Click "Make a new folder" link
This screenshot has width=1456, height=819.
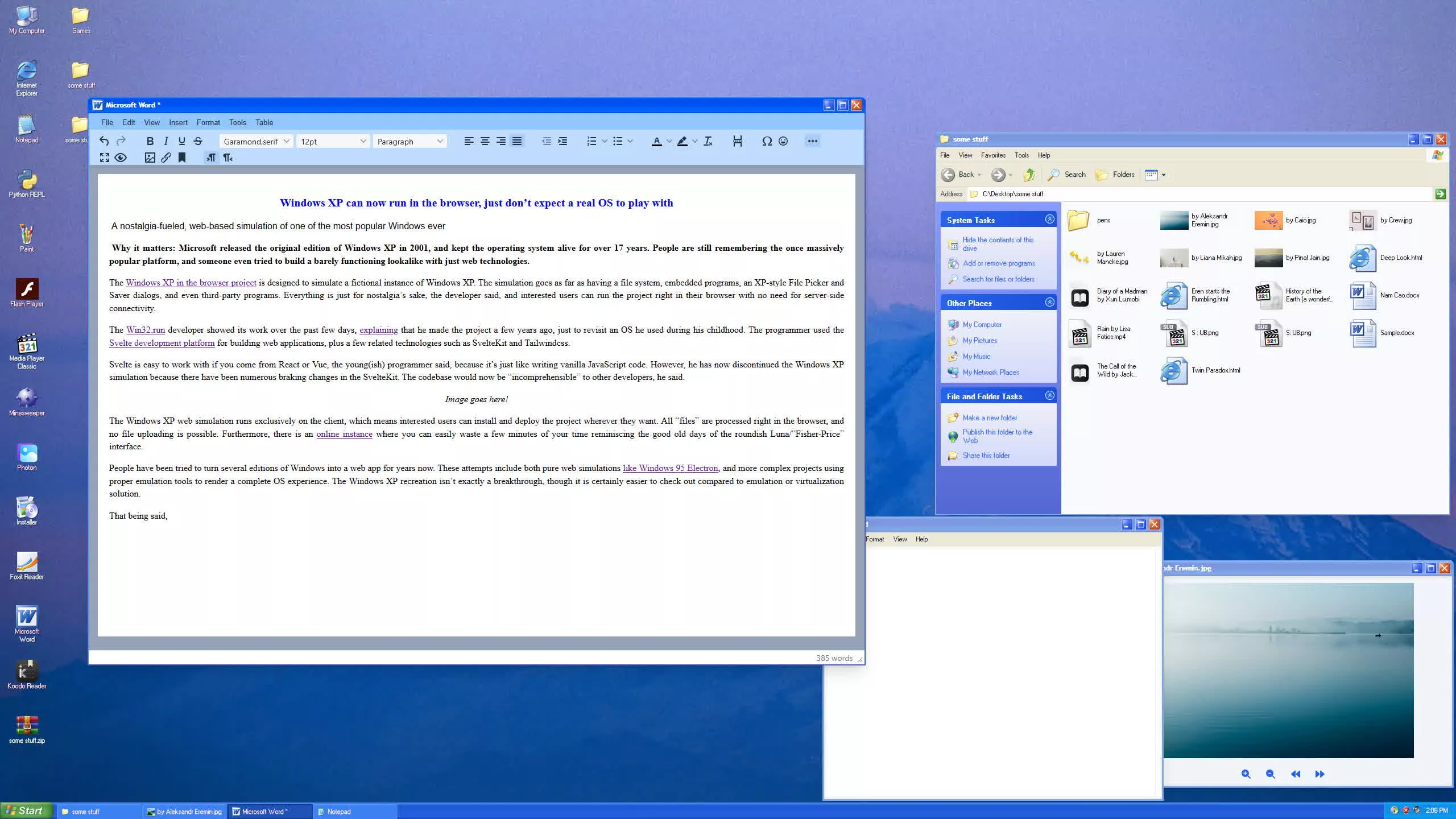pyautogui.click(x=990, y=417)
